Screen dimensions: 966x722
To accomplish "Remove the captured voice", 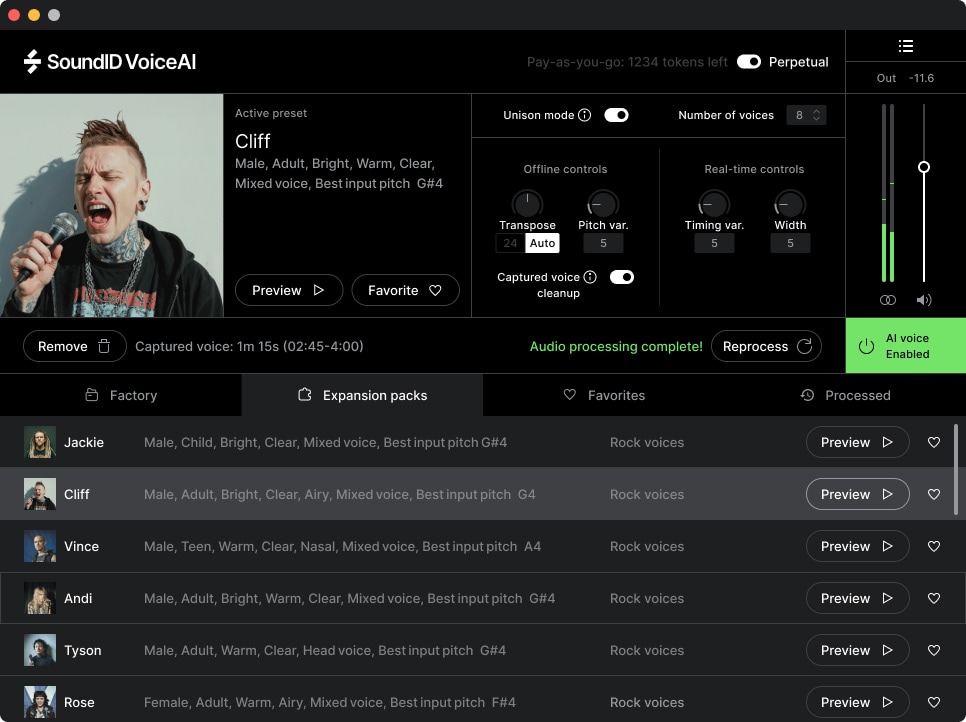I will tap(75, 346).
